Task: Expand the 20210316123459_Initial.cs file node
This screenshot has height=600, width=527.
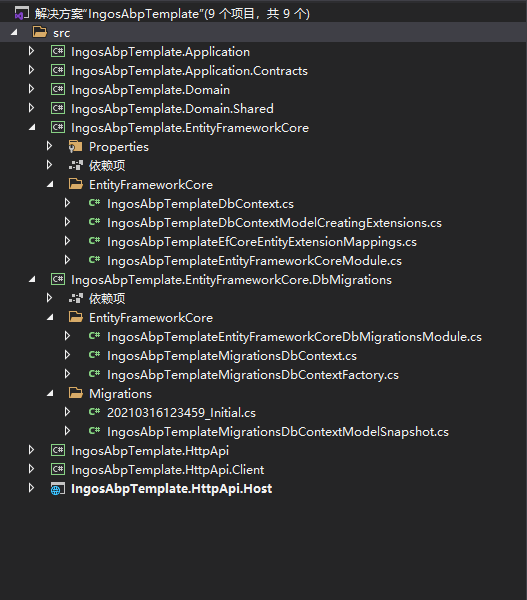Action: [67, 412]
